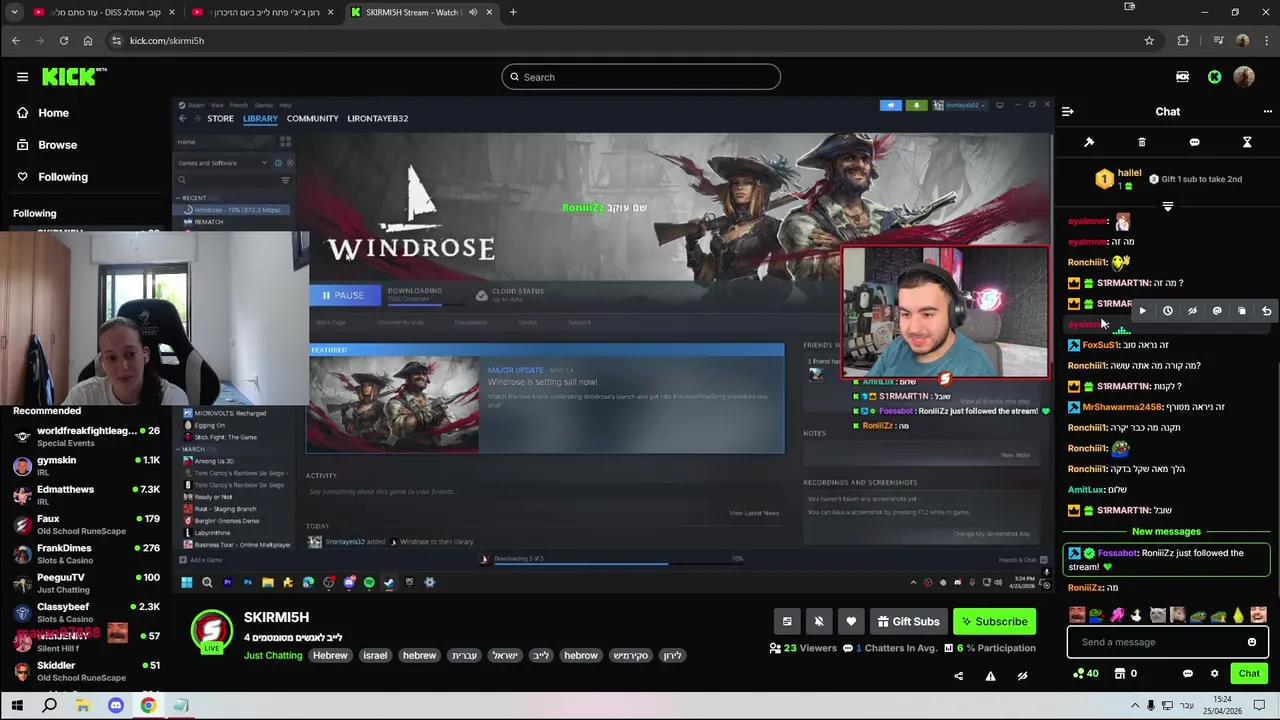
Task: Open emoji picker in message box
Action: tap(1252, 642)
